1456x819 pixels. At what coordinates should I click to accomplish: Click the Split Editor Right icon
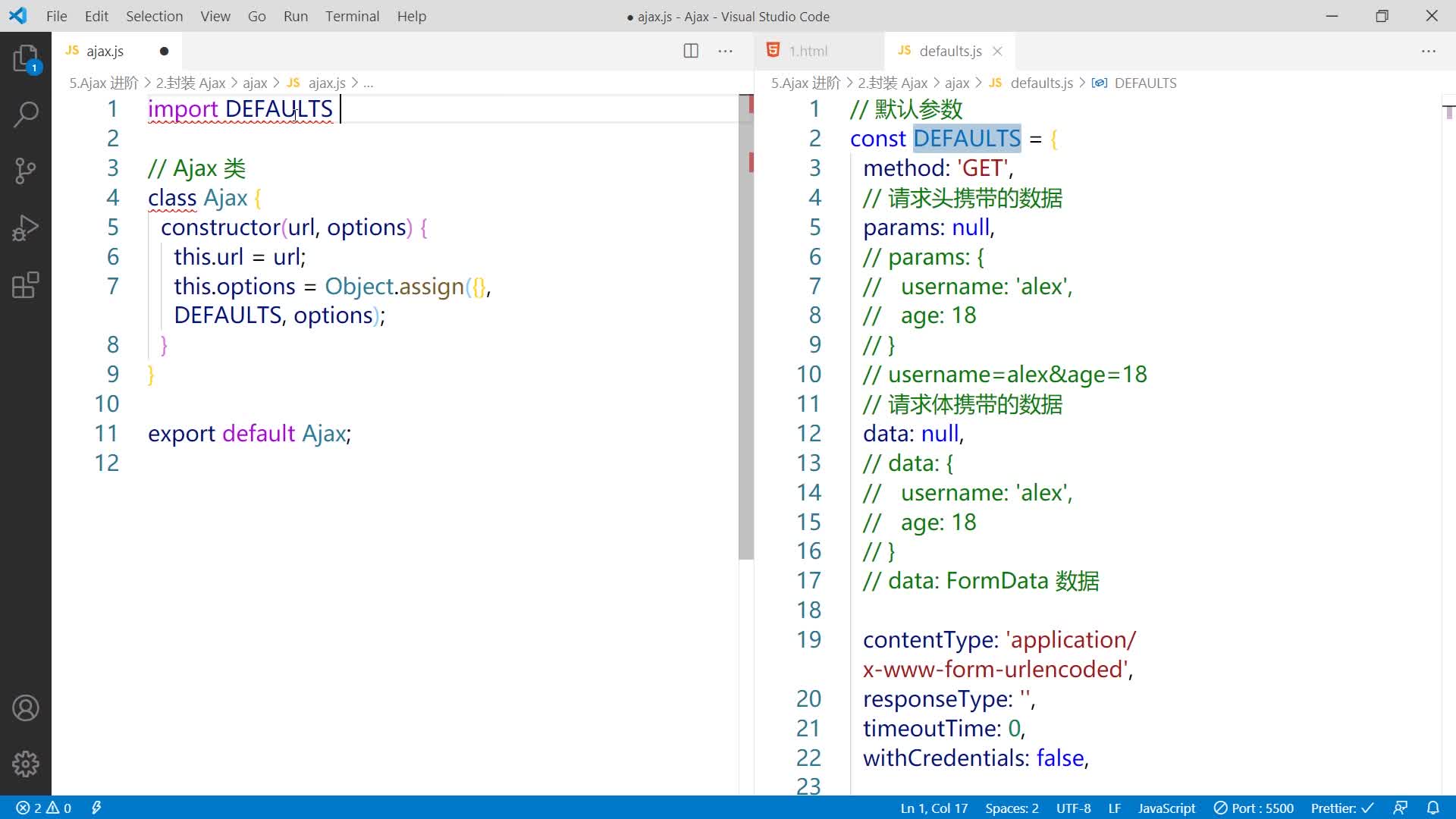pyautogui.click(x=691, y=51)
